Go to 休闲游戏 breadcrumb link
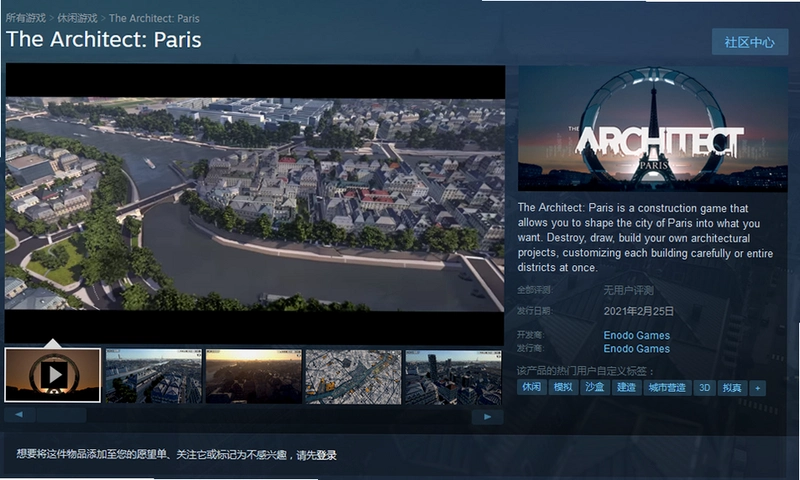 click(77, 18)
